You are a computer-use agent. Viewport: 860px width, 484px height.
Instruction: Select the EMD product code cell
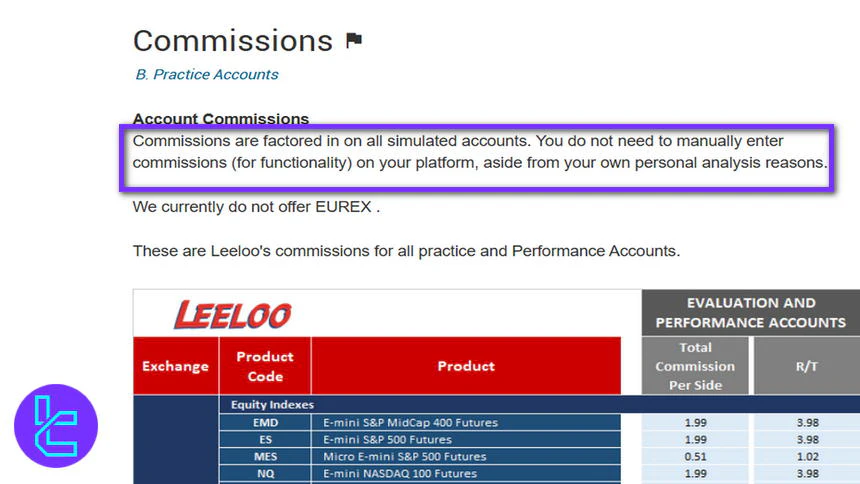265,422
